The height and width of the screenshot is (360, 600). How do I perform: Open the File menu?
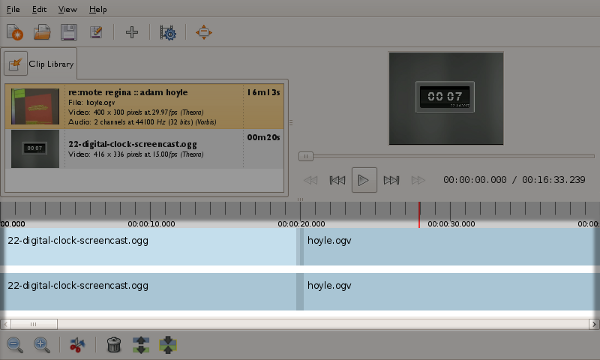coord(13,9)
